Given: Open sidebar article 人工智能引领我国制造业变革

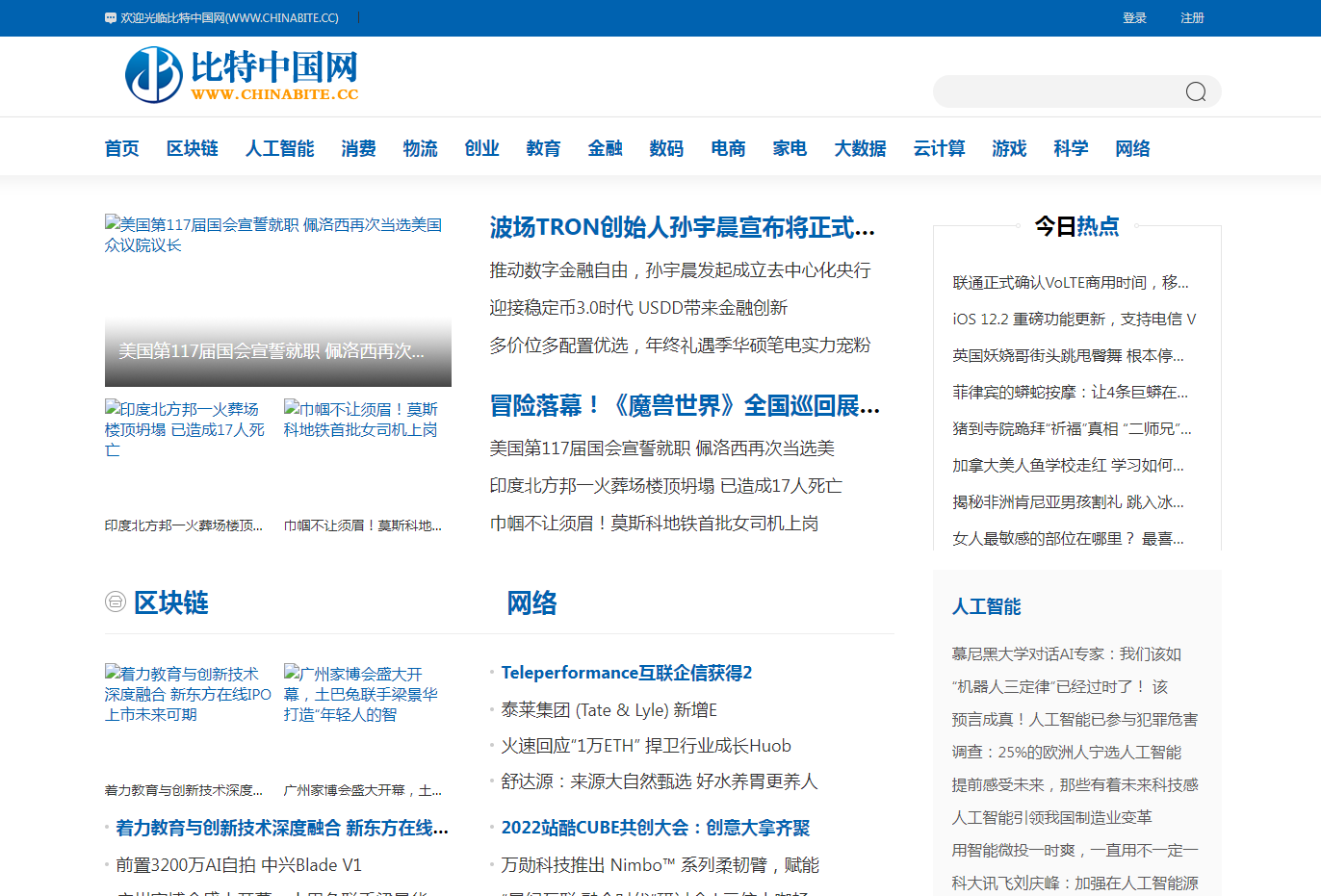Looking at the screenshot, I should (x=1051, y=818).
